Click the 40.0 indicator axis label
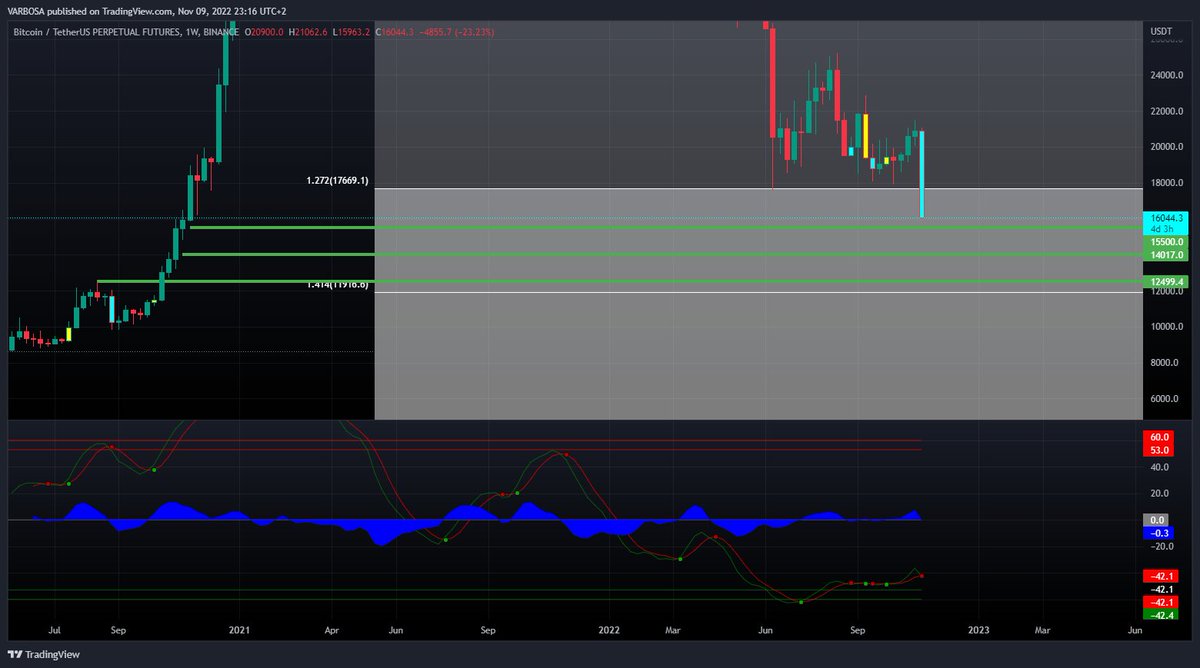Screen dimensions: 1200x668 (x=1161, y=467)
